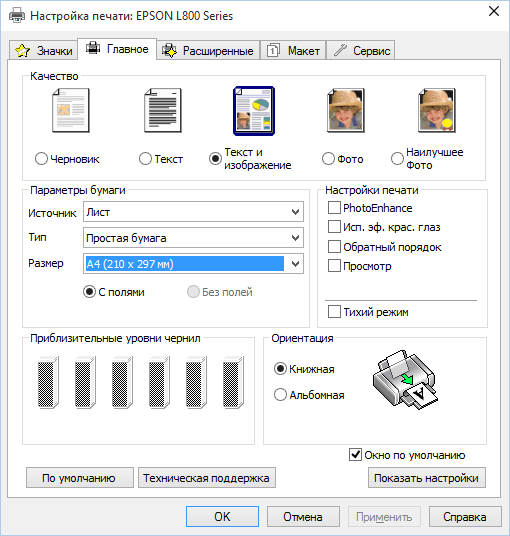510x536 pixels.
Task: Enable the PhotoEnhance checkbox
Action: coord(334,207)
